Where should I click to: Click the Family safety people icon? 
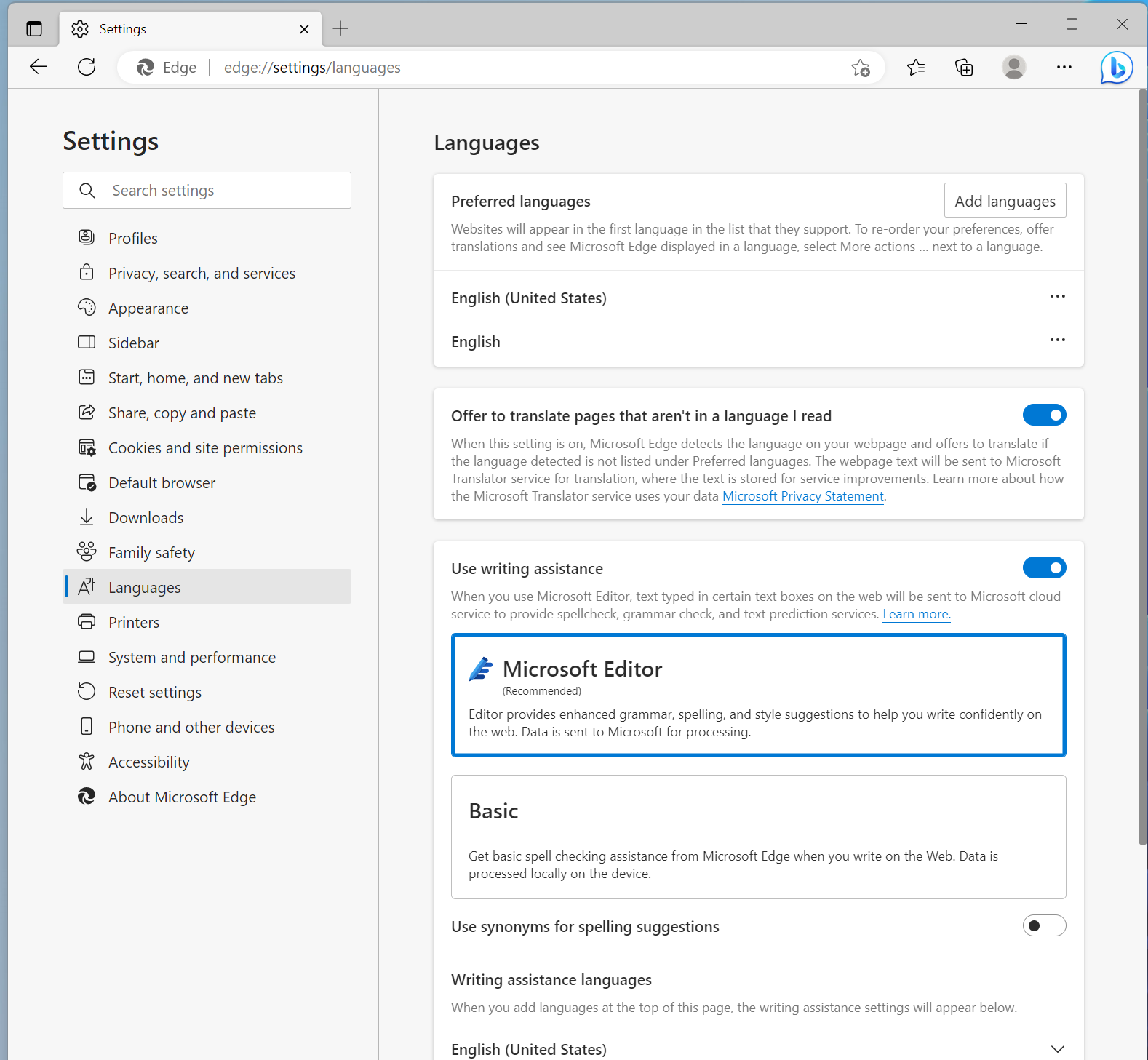pyautogui.click(x=87, y=551)
